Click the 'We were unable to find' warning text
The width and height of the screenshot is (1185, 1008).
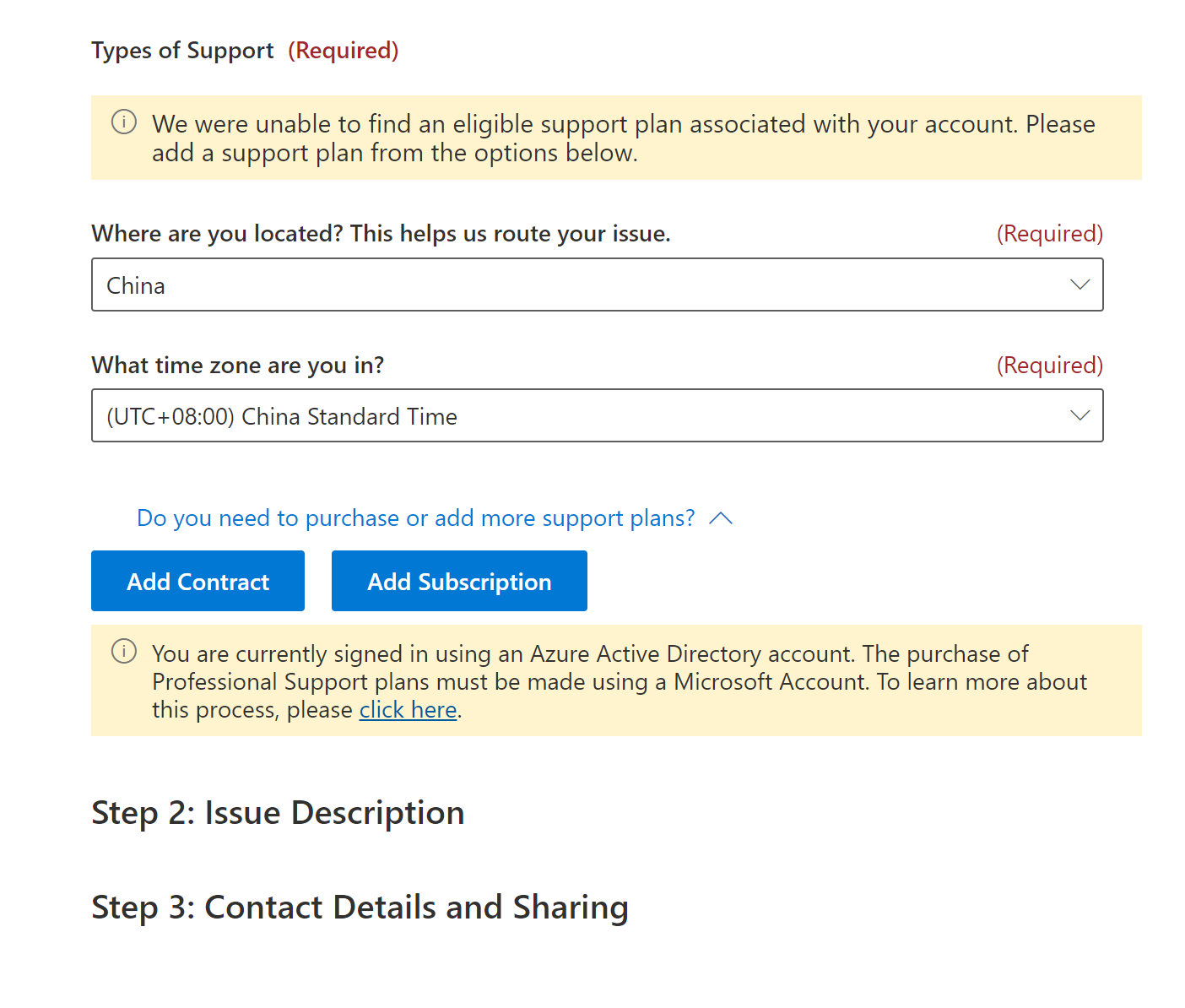(x=624, y=138)
